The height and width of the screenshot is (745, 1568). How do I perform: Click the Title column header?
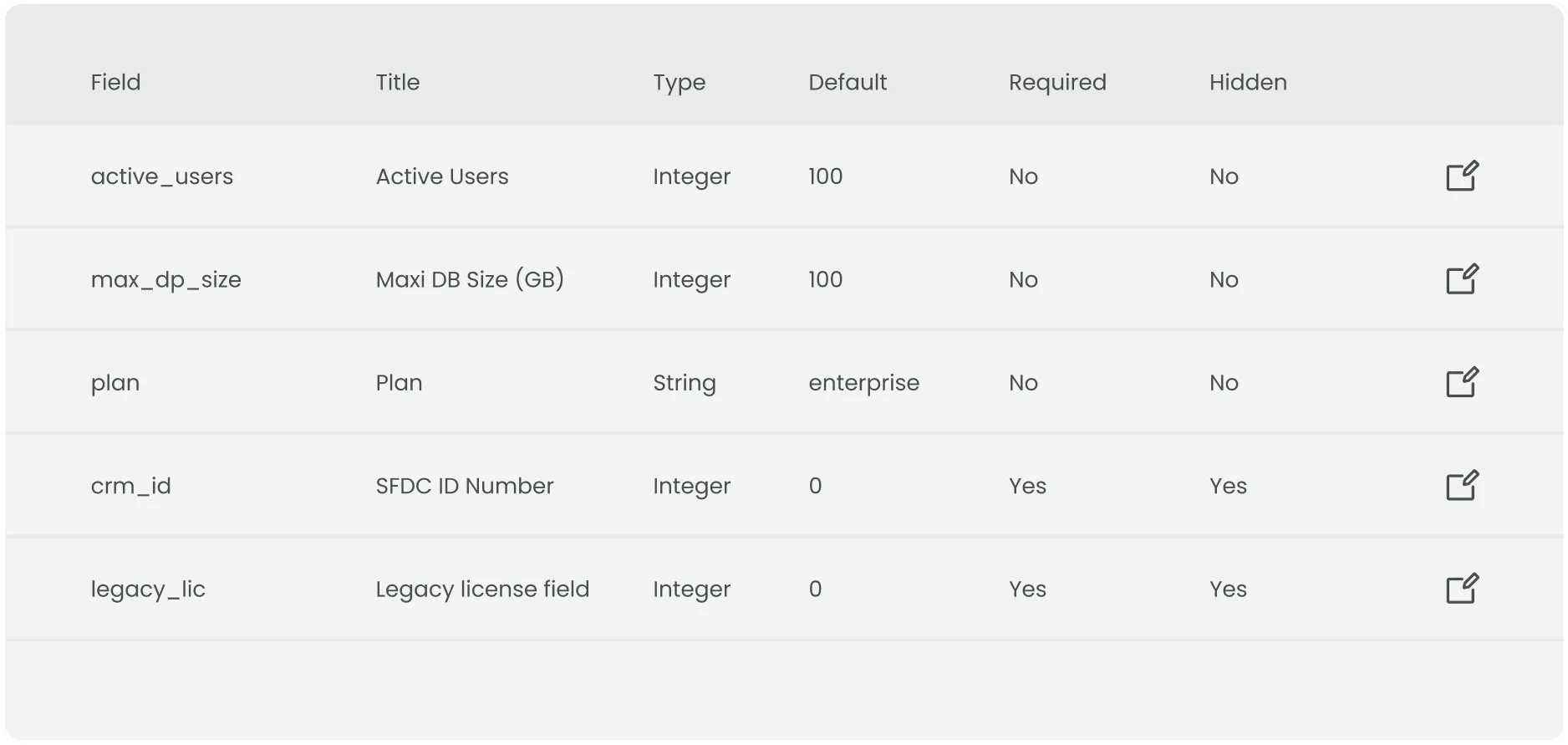coord(397,82)
